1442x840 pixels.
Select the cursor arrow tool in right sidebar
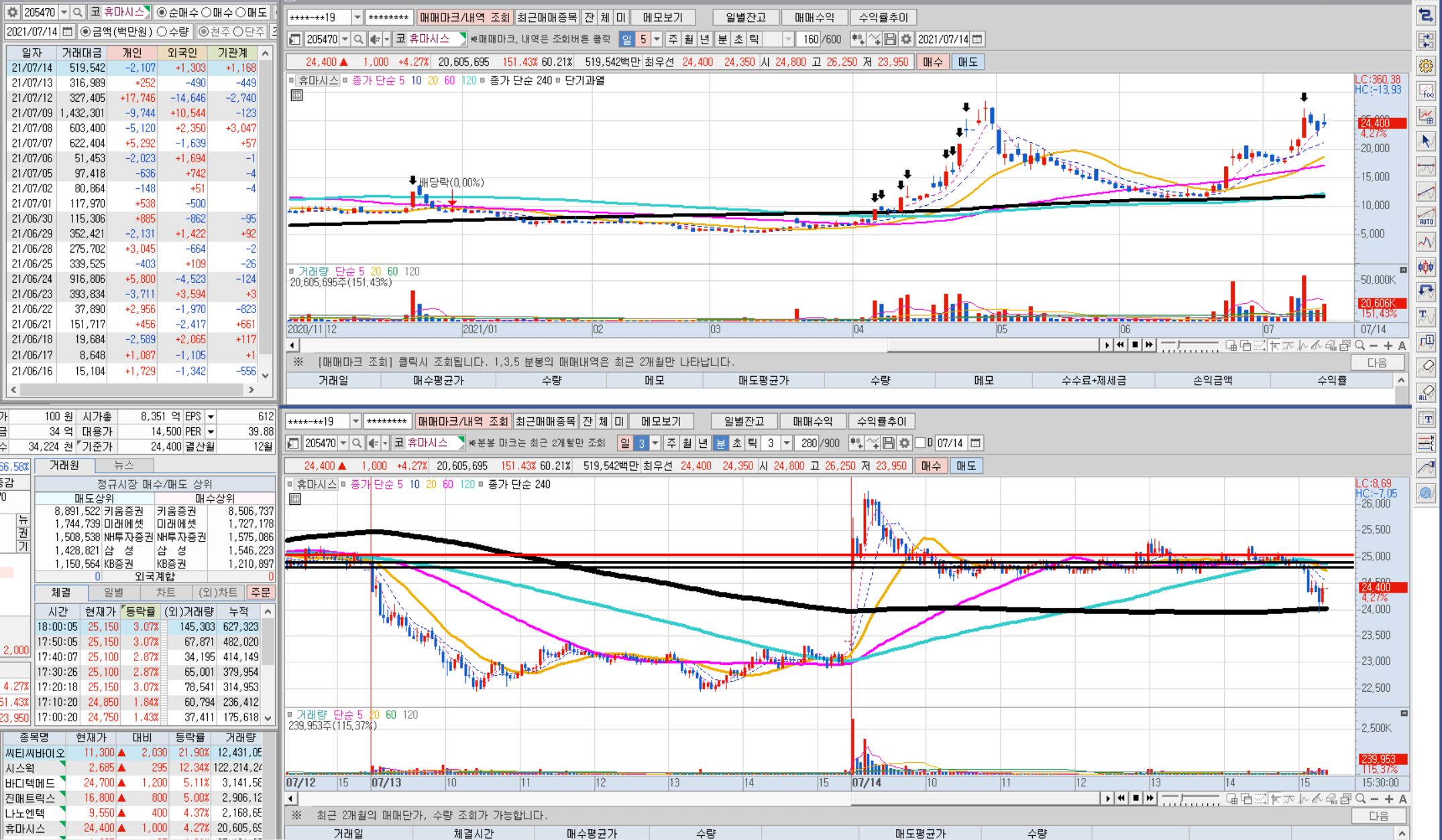click(1426, 141)
